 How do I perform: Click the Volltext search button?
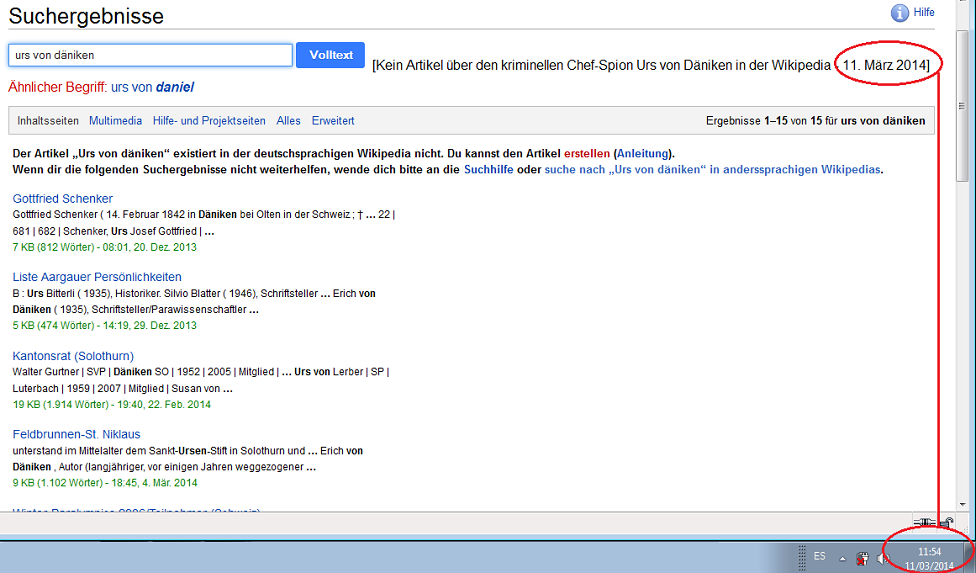(x=331, y=55)
